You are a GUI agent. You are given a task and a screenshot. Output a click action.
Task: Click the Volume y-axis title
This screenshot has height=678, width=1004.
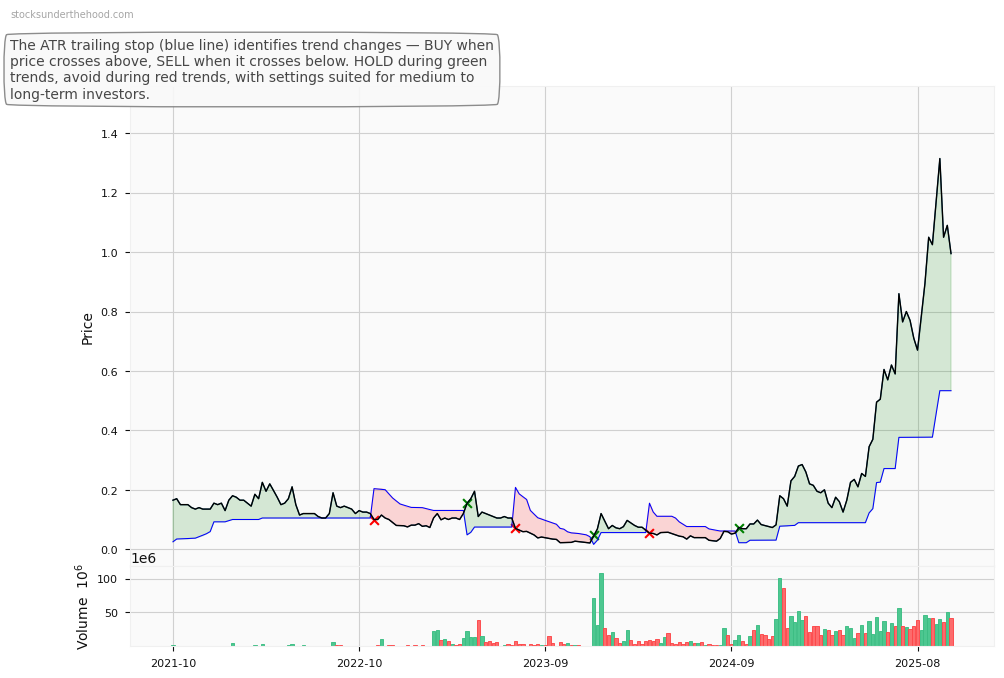pyautogui.click(x=82, y=607)
